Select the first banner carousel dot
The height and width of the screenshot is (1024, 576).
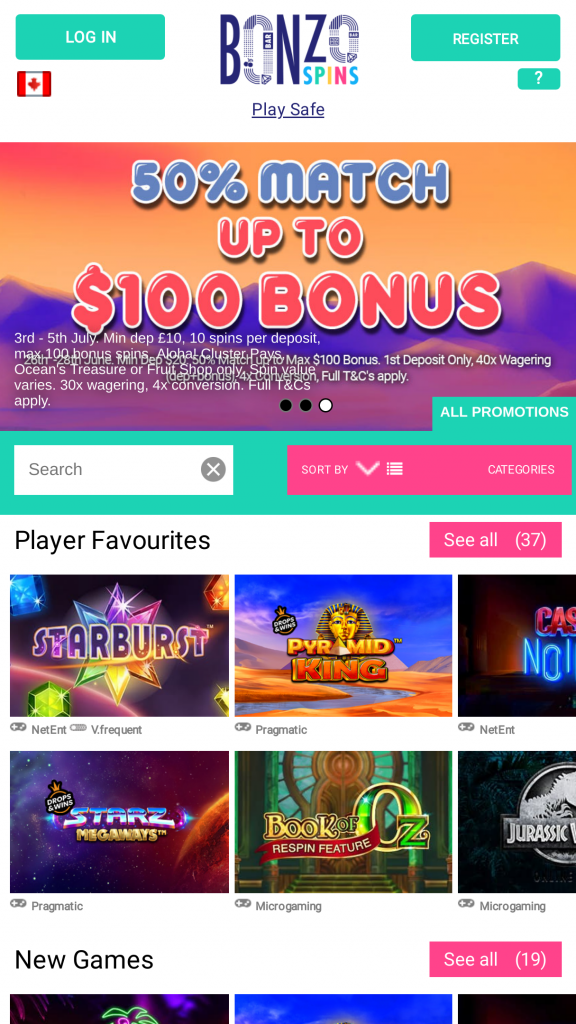[x=285, y=406]
